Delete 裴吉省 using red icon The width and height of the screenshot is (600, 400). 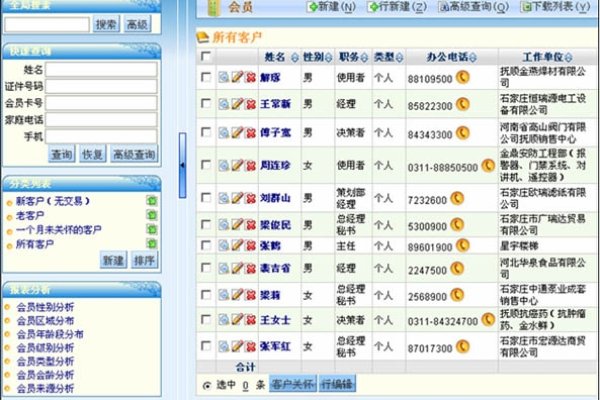pos(251,268)
